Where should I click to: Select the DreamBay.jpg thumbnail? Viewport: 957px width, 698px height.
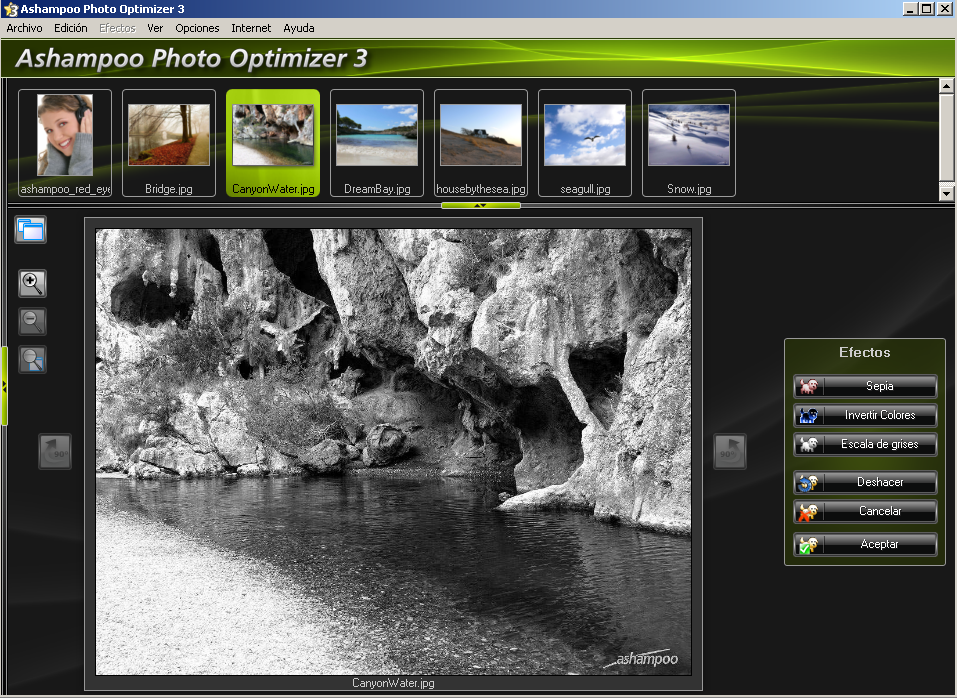[x=377, y=143]
